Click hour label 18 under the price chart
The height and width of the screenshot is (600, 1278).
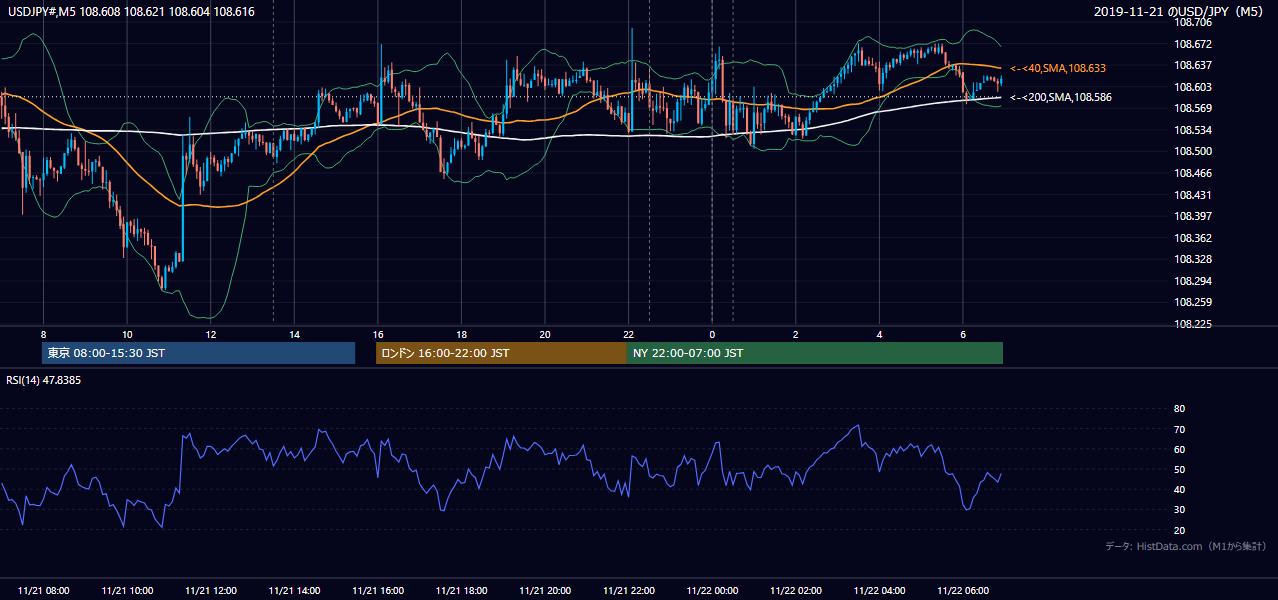[461, 334]
